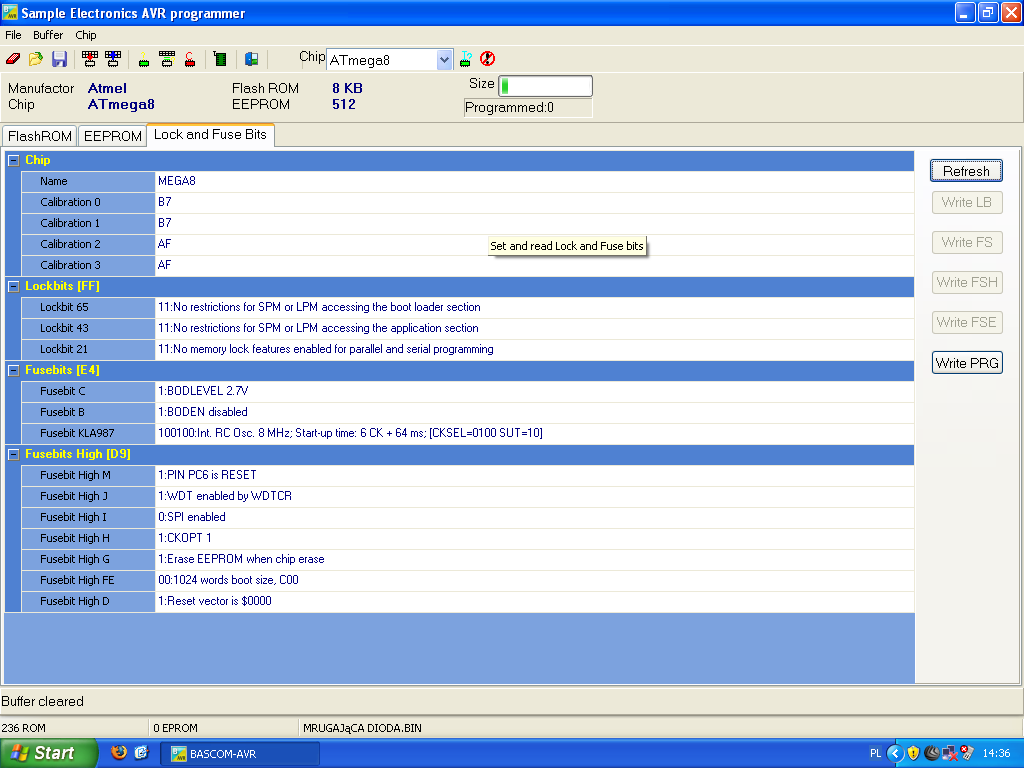The image size is (1024, 768).
Task: Click the BASCOM-AVR taskbar button
Action: point(240,754)
